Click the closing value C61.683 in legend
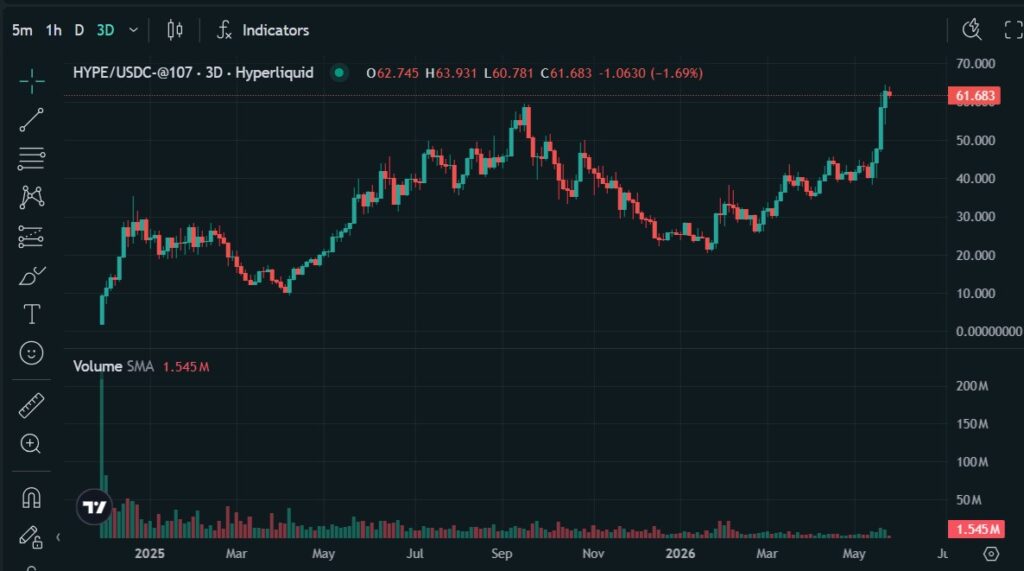Image resolution: width=1024 pixels, height=571 pixels. (566, 73)
